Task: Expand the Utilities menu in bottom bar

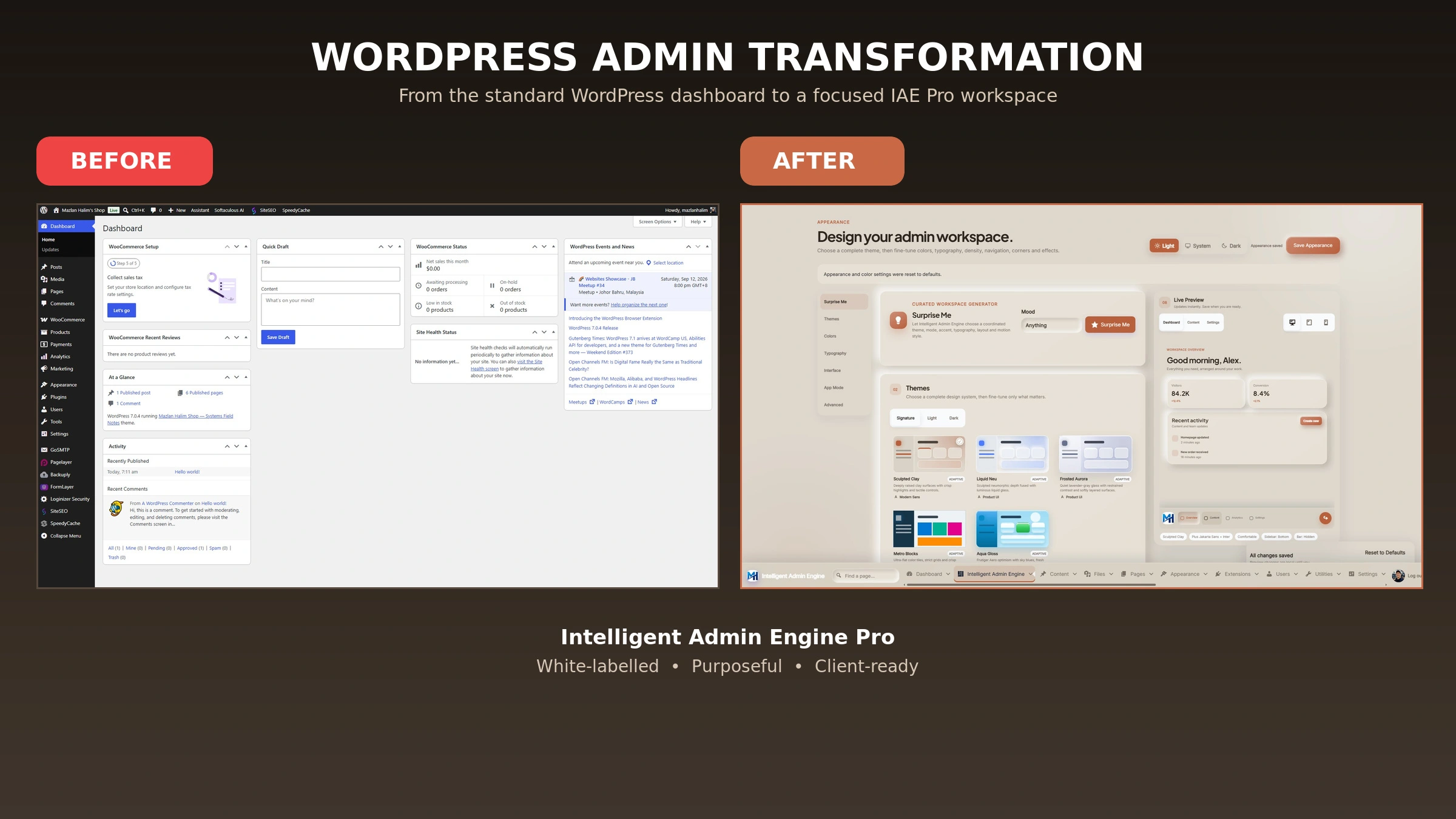Action: (1323, 574)
